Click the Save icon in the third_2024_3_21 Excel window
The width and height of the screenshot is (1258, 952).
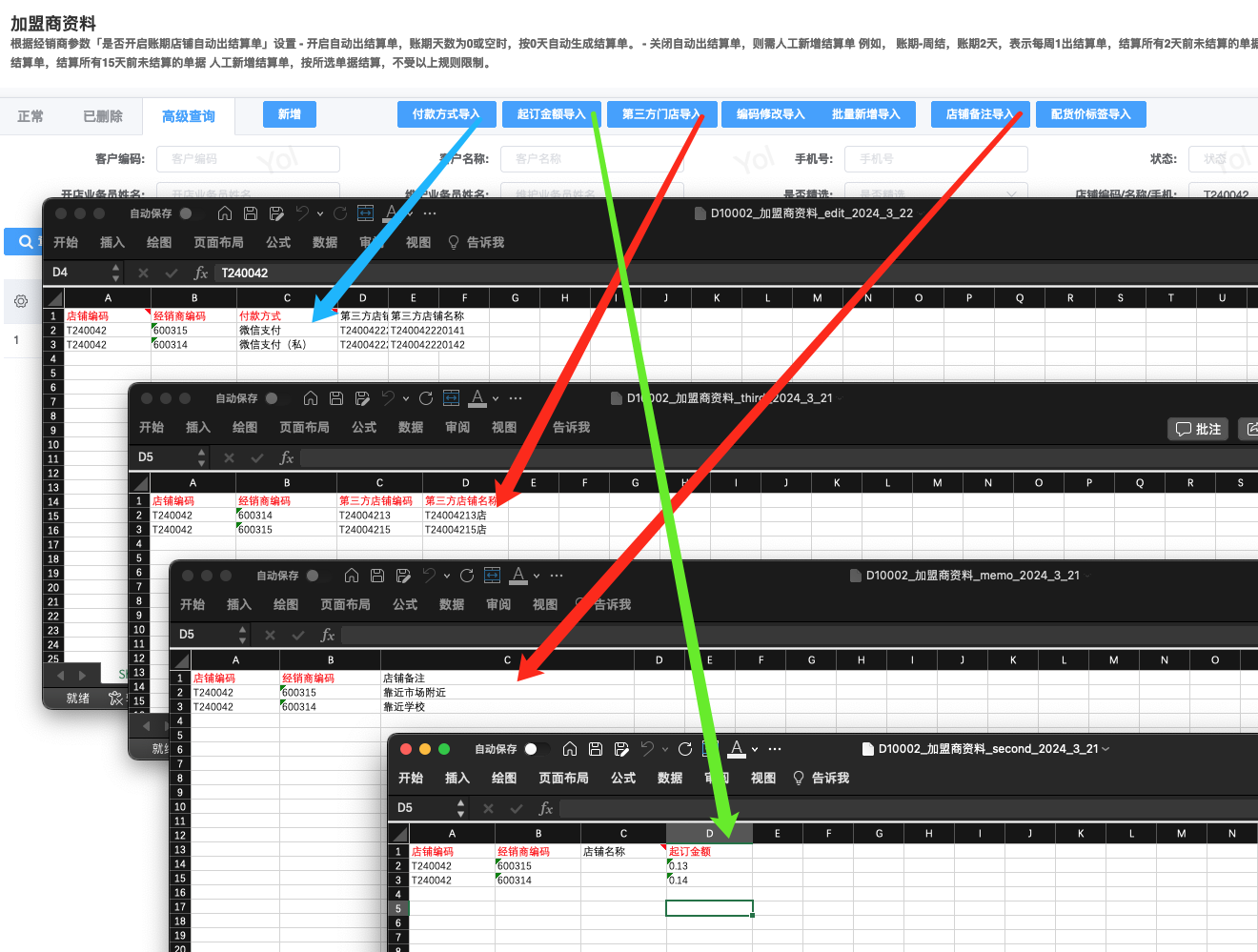tap(336, 398)
